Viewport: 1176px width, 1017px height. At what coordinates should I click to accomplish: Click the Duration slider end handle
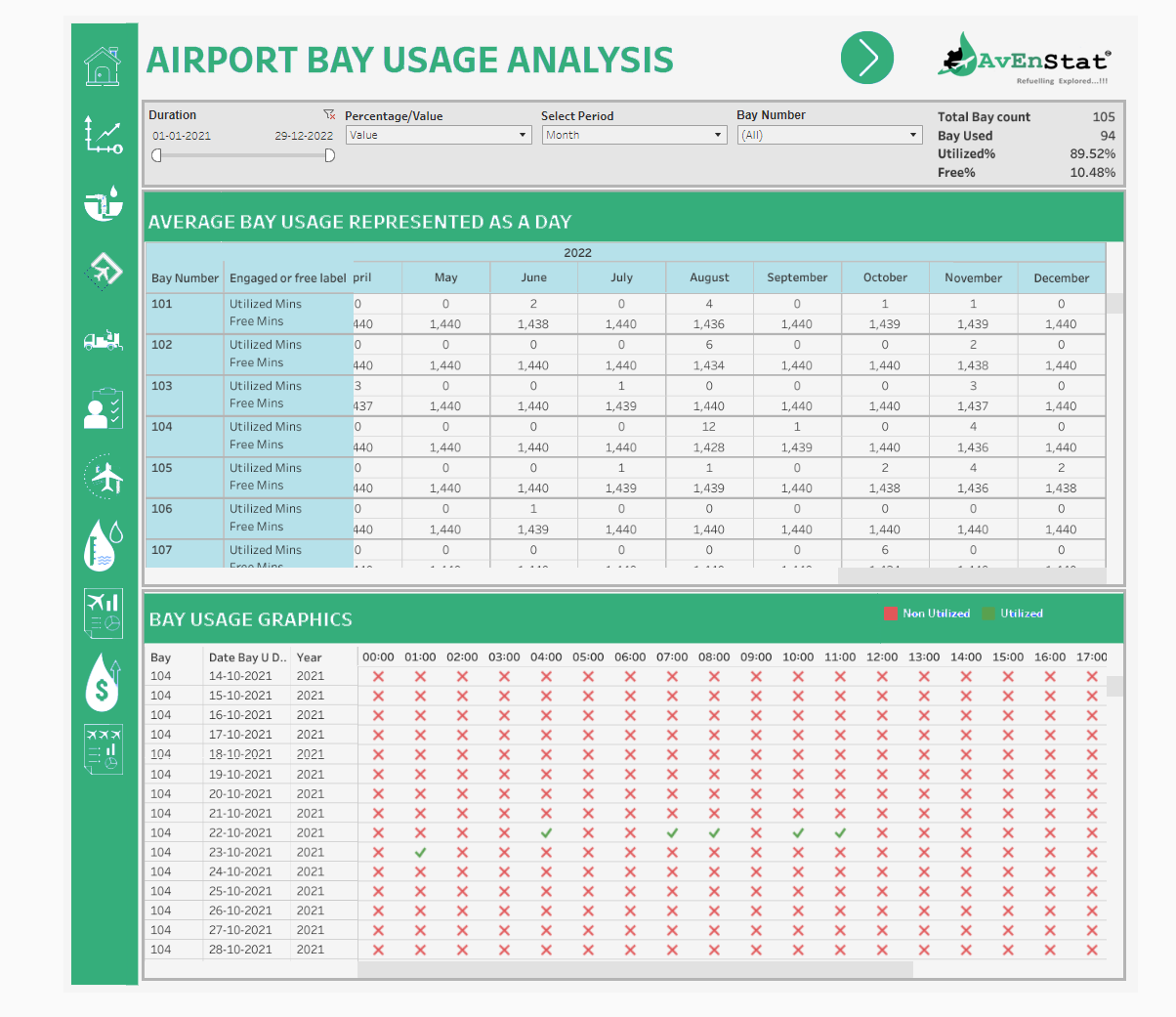[x=329, y=155]
